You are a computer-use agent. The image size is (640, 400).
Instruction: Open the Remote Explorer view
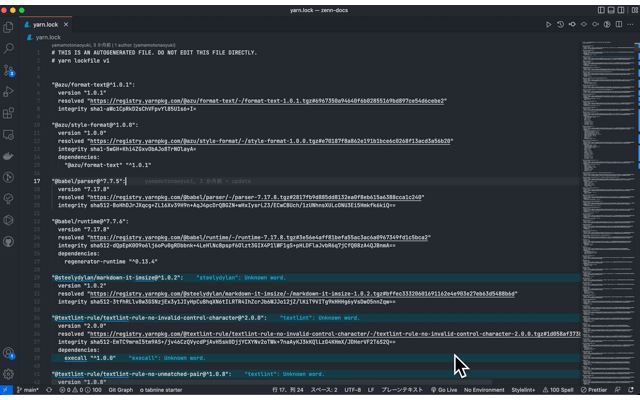click(8, 135)
